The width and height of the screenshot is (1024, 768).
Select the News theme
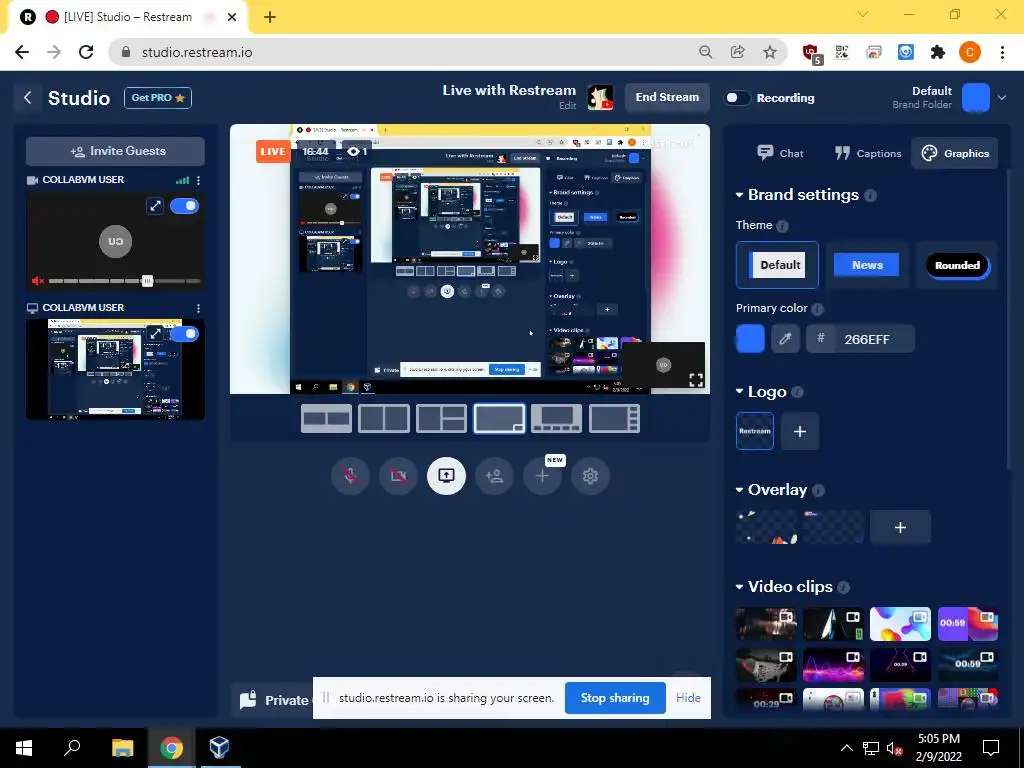tap(867, 264)
